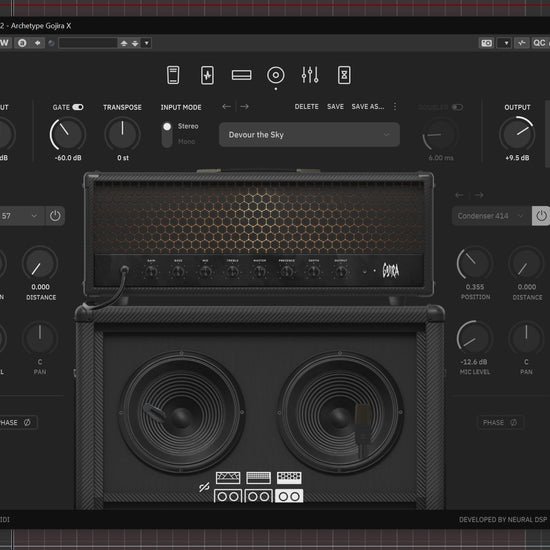The image size is (550, 550).
Task: Click the right mic MIC LEVEL knob
Action: 475,338
